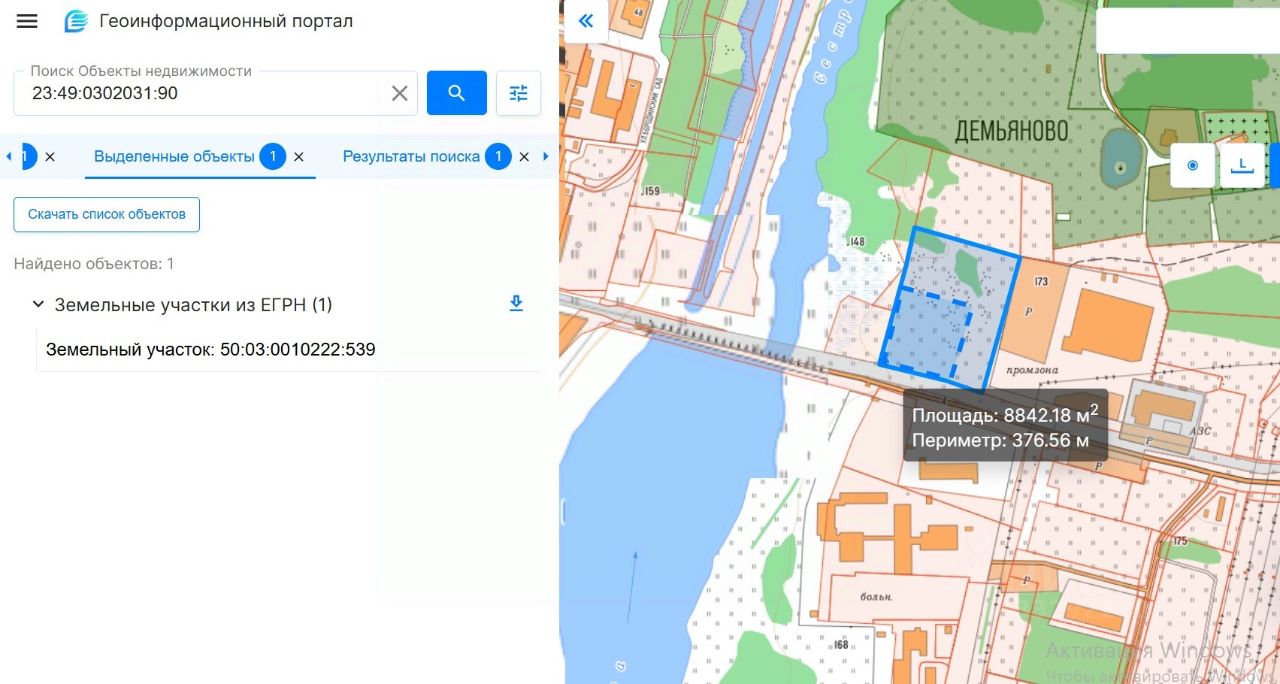Select parcel 50:03:0010222:539 row
The height and width of the screenshot is (684, 1280).
coord(288,350)
